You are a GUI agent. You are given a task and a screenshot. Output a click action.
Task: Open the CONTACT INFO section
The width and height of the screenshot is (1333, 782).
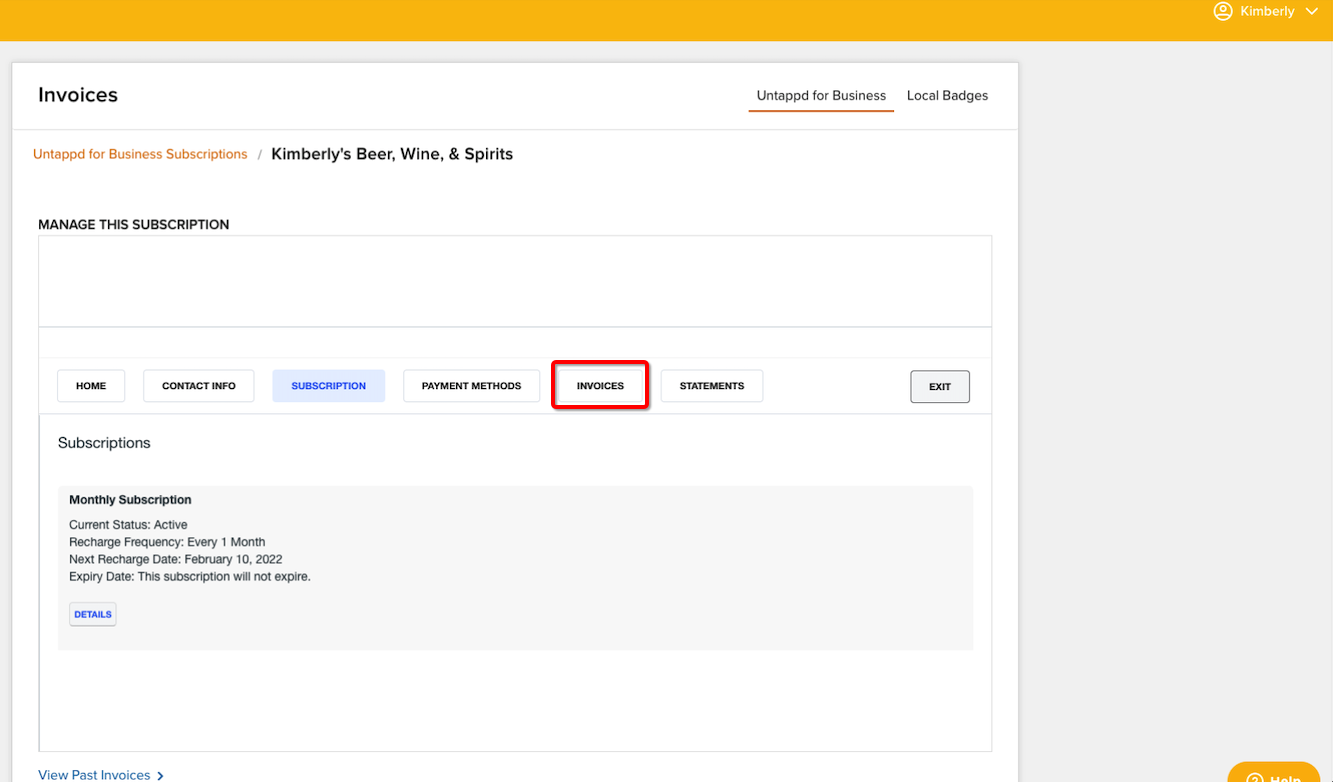[199, 386]
